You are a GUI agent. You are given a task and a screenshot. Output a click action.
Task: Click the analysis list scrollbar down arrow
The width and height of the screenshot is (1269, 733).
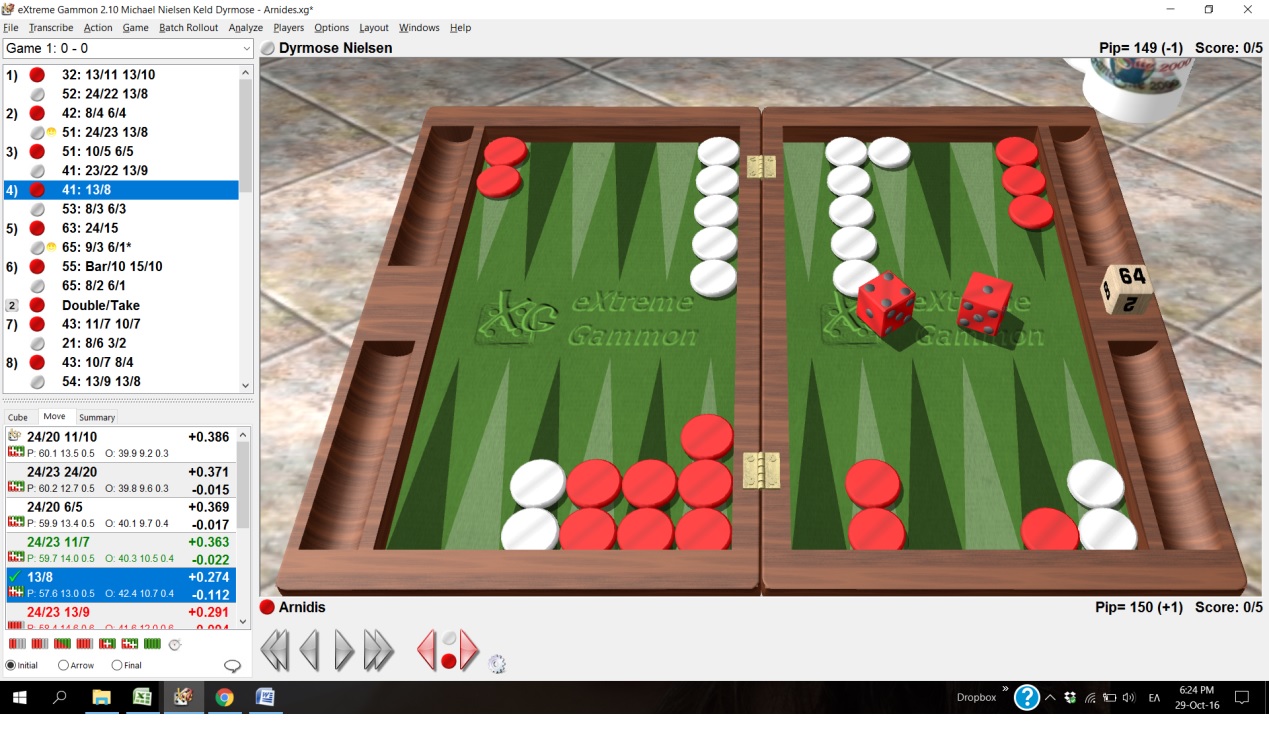click(242, 622)
